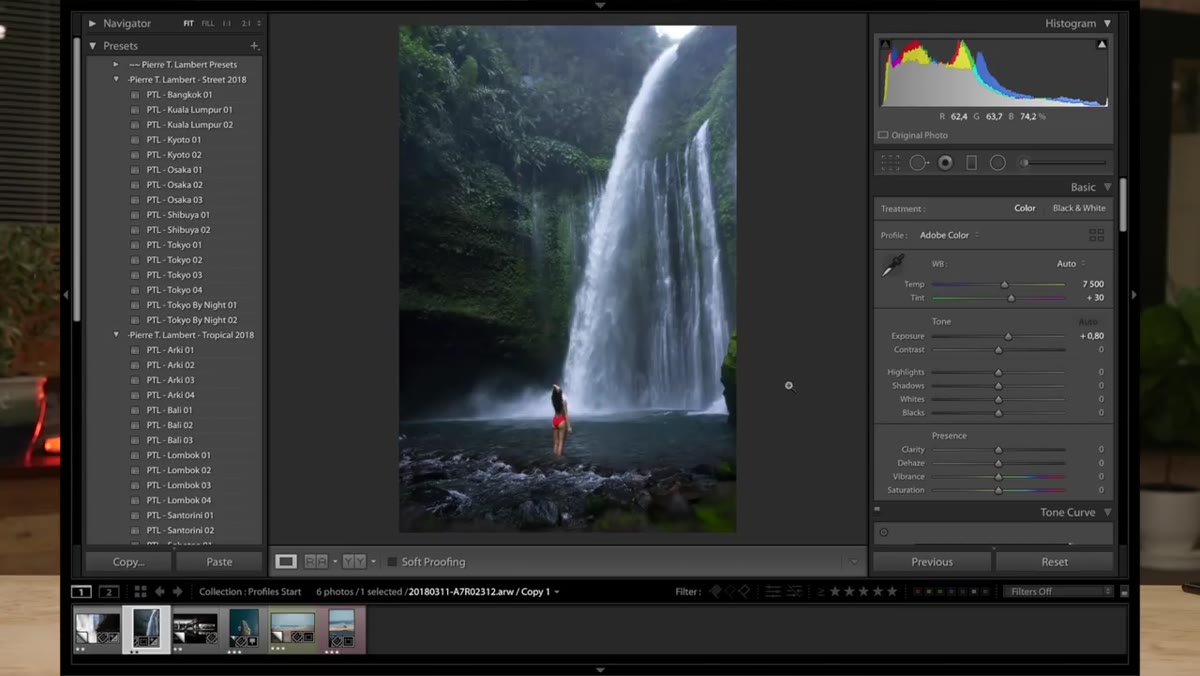Click the main window '1' display button
The height and width of the screenshot is (676, 1200).
click(x=82, y=592)
